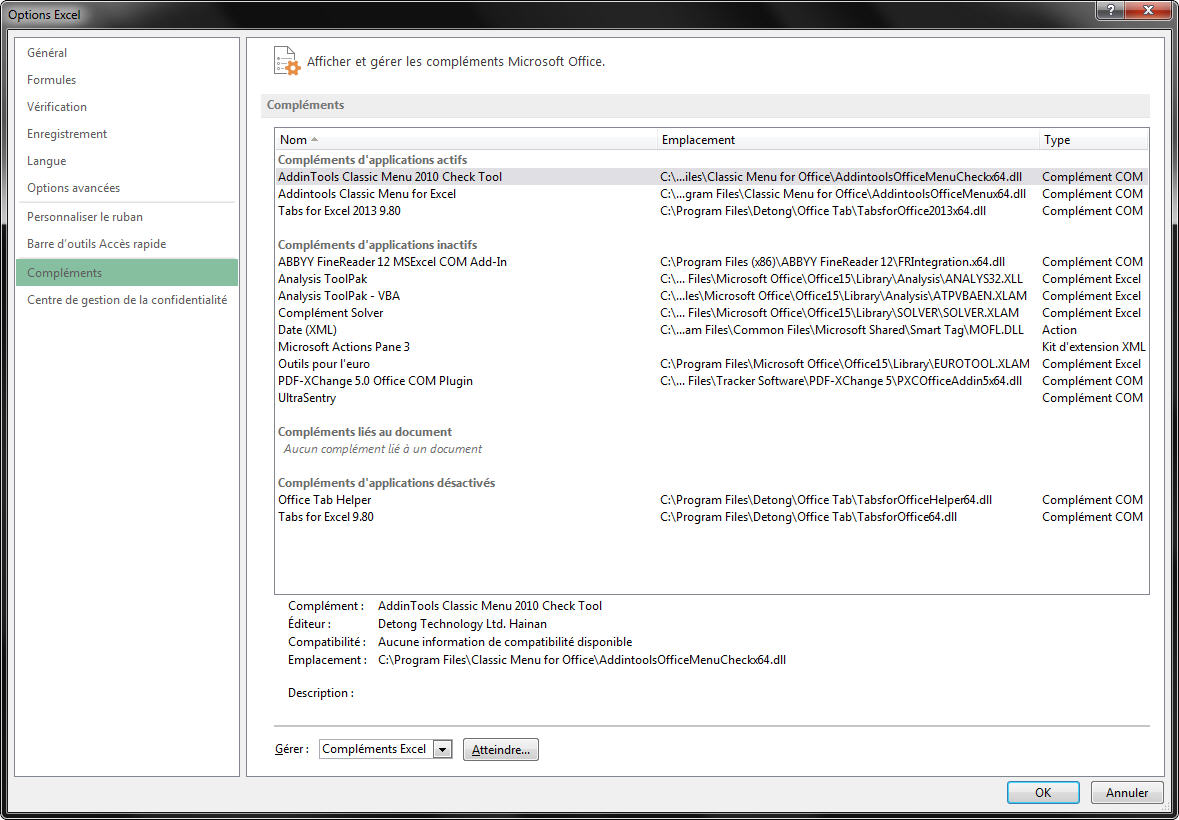Select Analysis ToolPak - VBA row
This screenshot has width=1179, height=820.
[x=711, y=296]
